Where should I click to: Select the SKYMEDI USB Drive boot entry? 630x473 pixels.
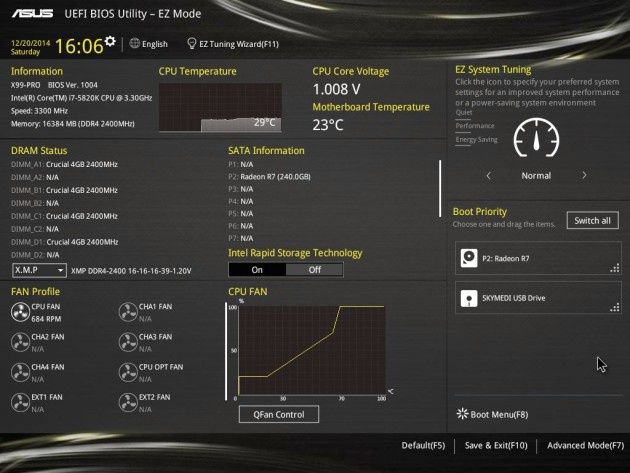(x=538, y=297)
